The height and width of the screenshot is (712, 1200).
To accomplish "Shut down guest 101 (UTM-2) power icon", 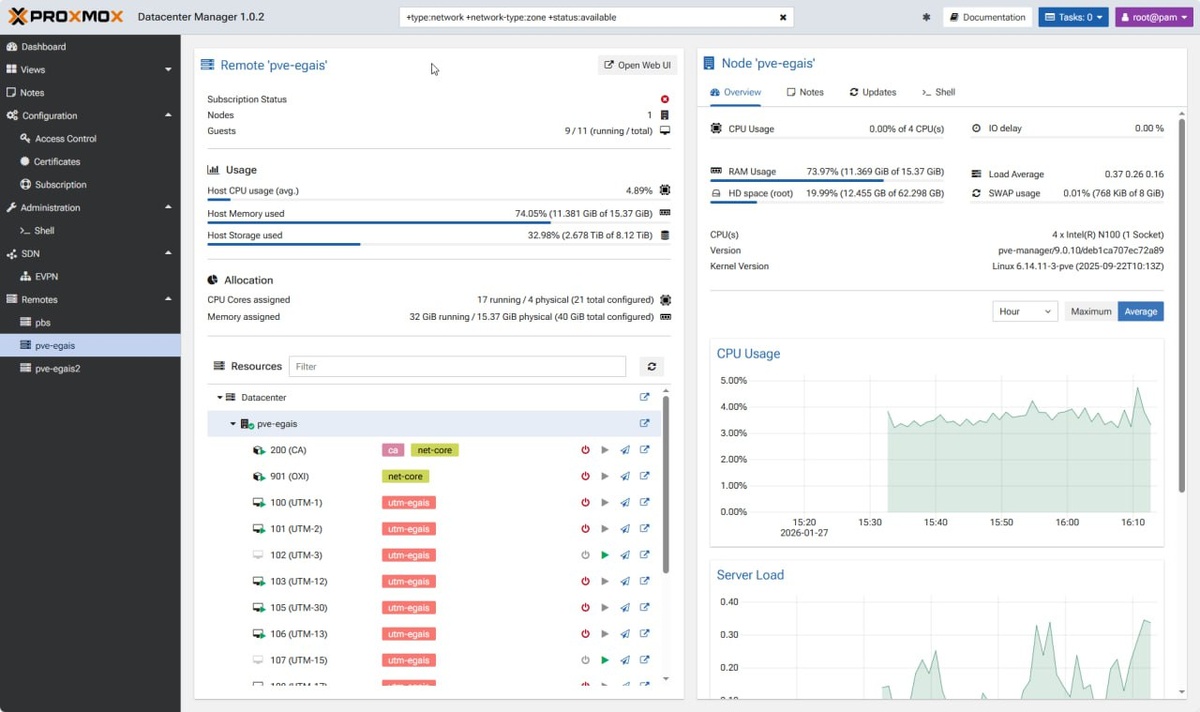I will pyautogui.click(x=586, y=529).
